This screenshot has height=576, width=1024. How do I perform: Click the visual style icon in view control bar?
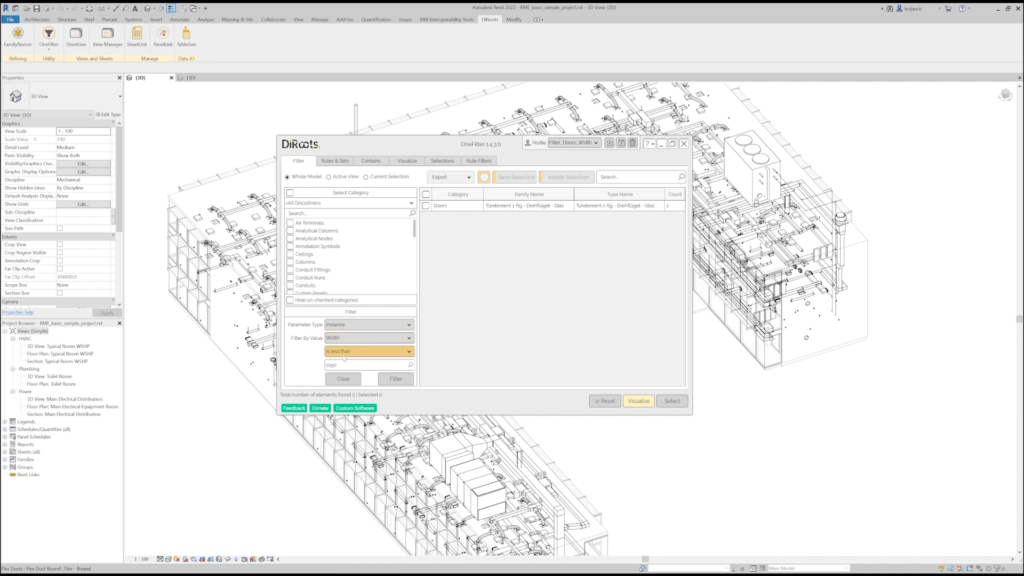[x=168, y=559]
